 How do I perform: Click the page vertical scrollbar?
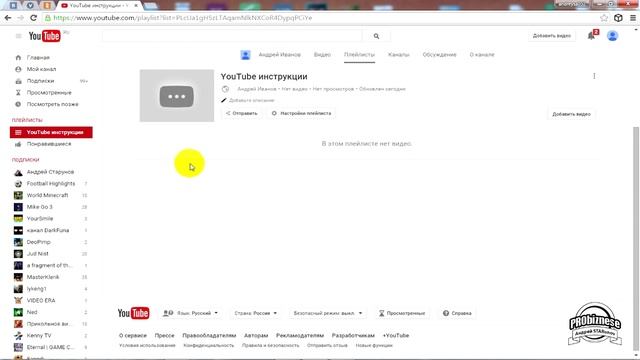636,237
